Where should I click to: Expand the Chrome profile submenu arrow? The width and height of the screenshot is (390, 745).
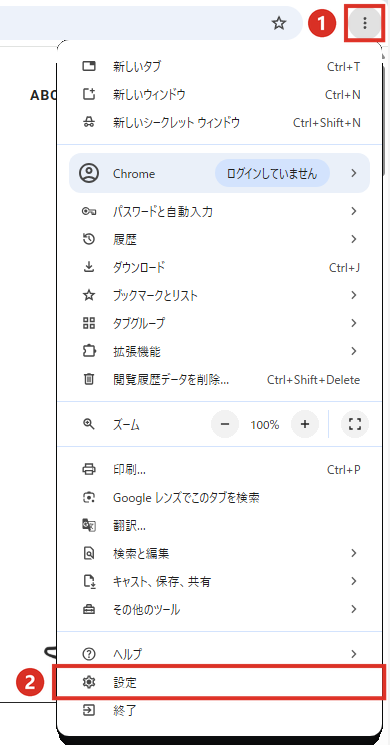pos(353,173)
